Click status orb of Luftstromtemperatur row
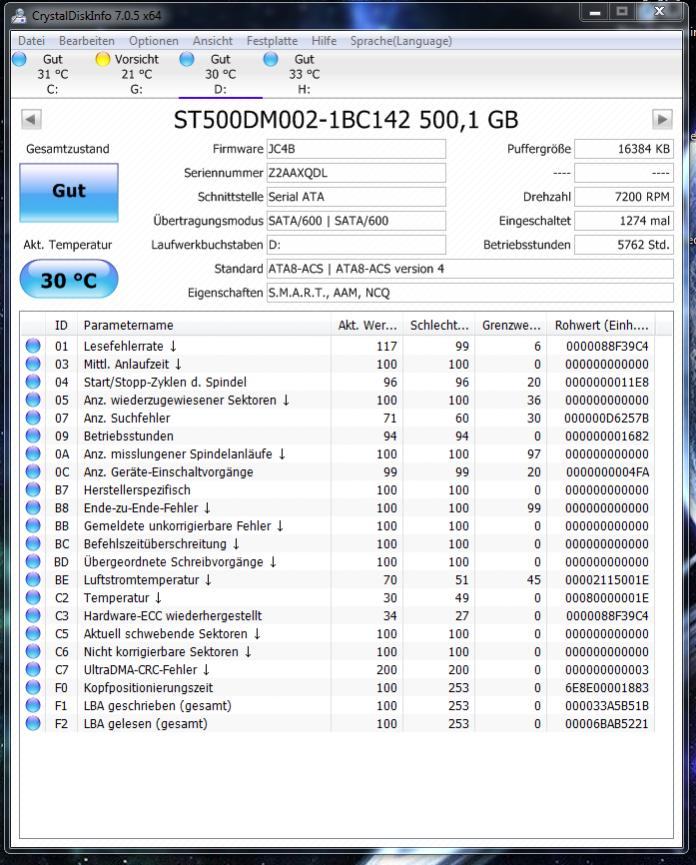Image resolution: width=696 pixels, height=865 pixels. [x=33, y=579]
